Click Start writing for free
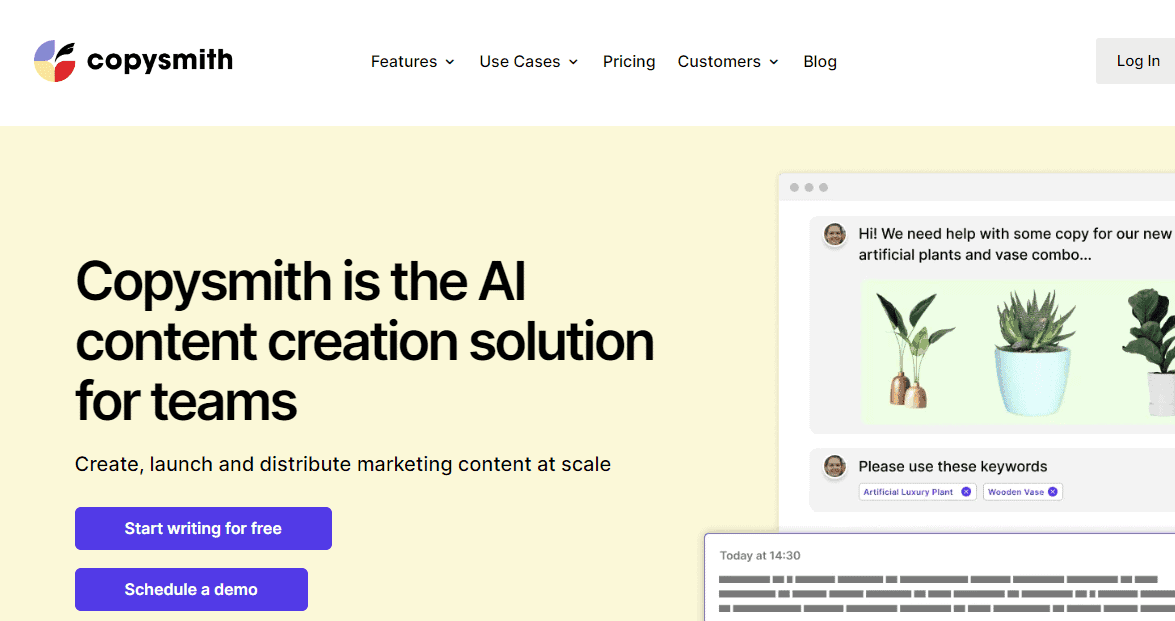Image resolution: width=1175 pixels, height=621 pixels. [x=203, y=528]
